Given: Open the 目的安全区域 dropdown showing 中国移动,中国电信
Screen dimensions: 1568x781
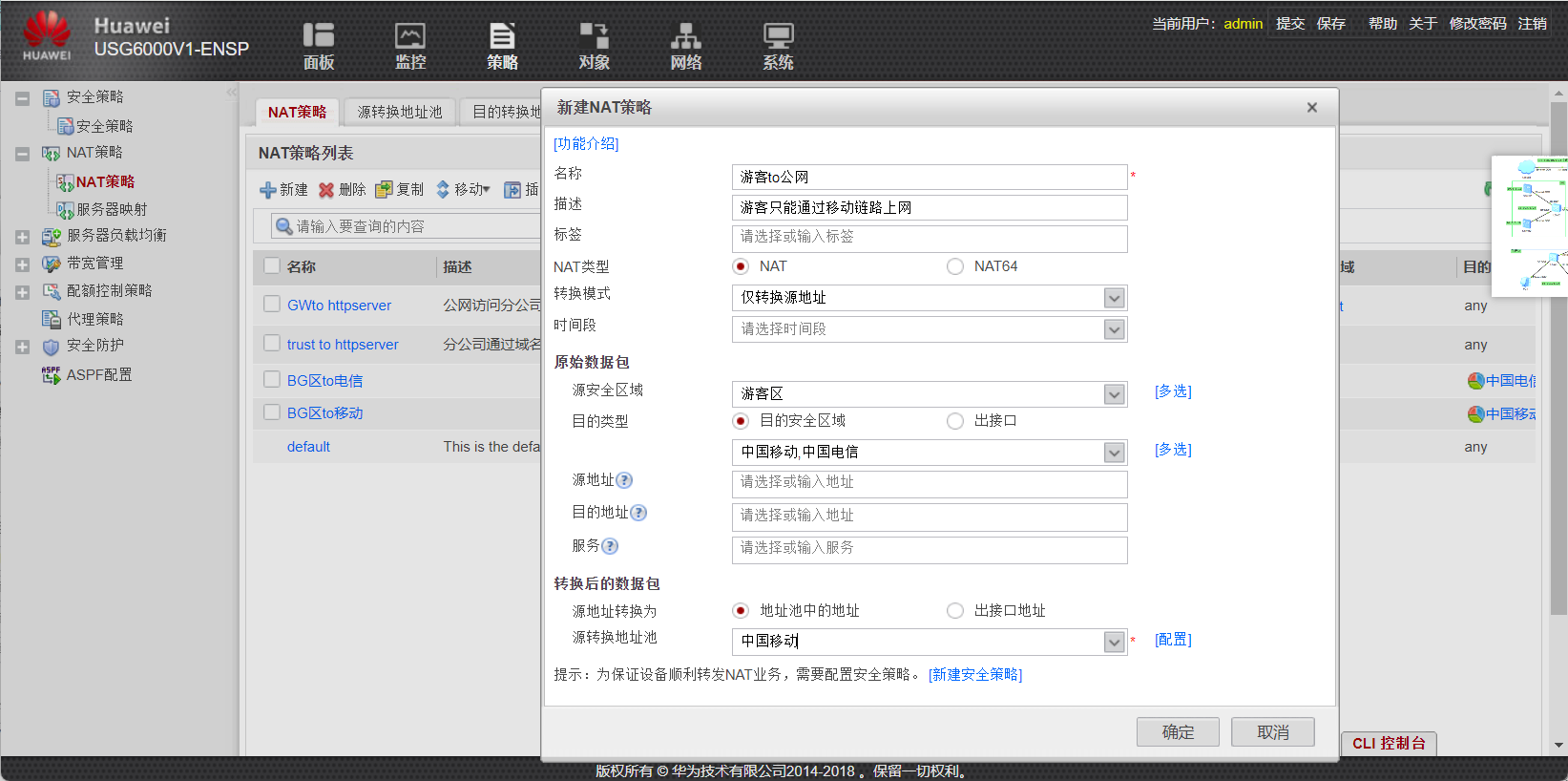Looking at the screenshot, I should click(1114, 453).
